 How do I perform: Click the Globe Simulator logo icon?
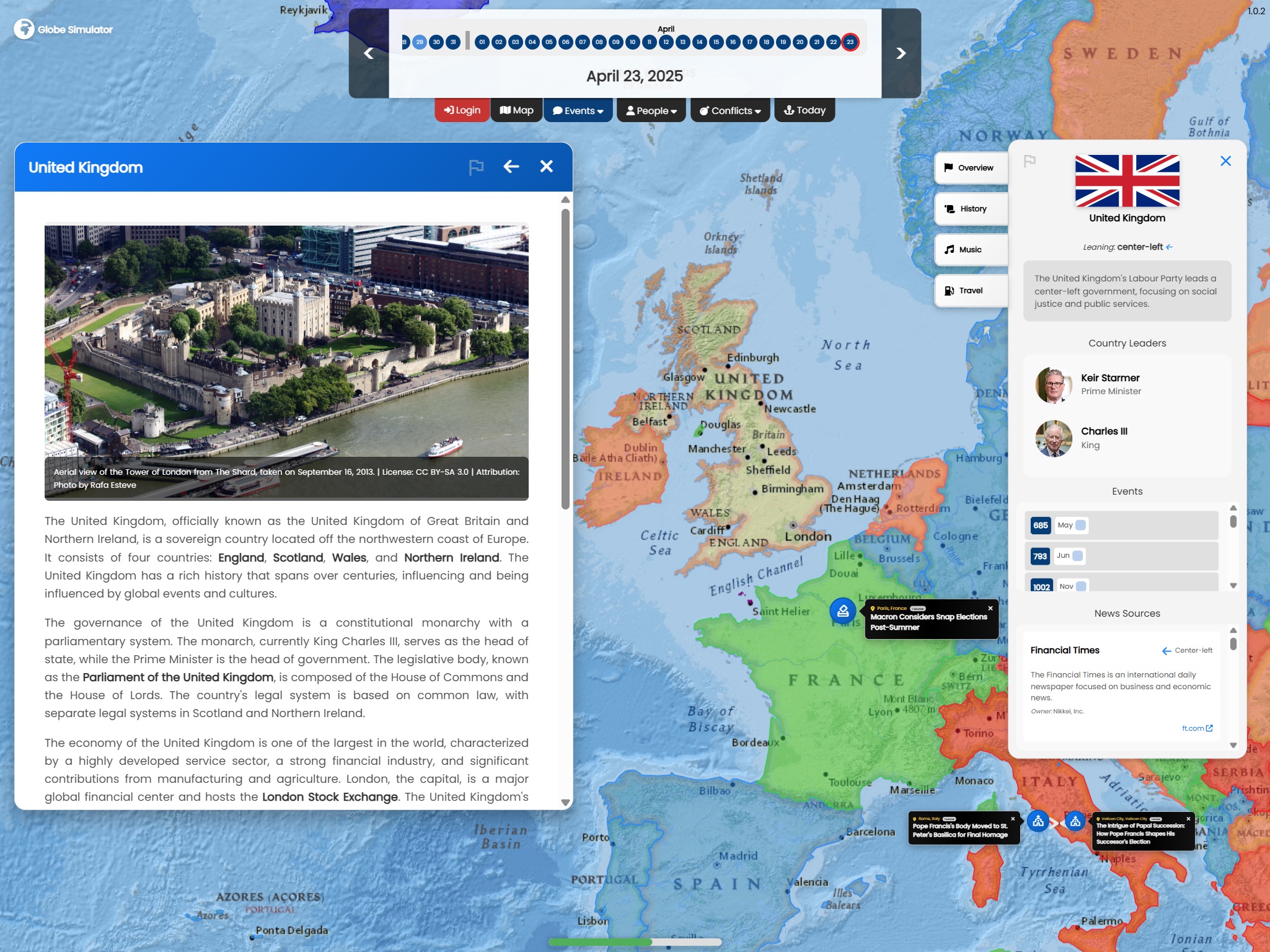pos(24,29)
